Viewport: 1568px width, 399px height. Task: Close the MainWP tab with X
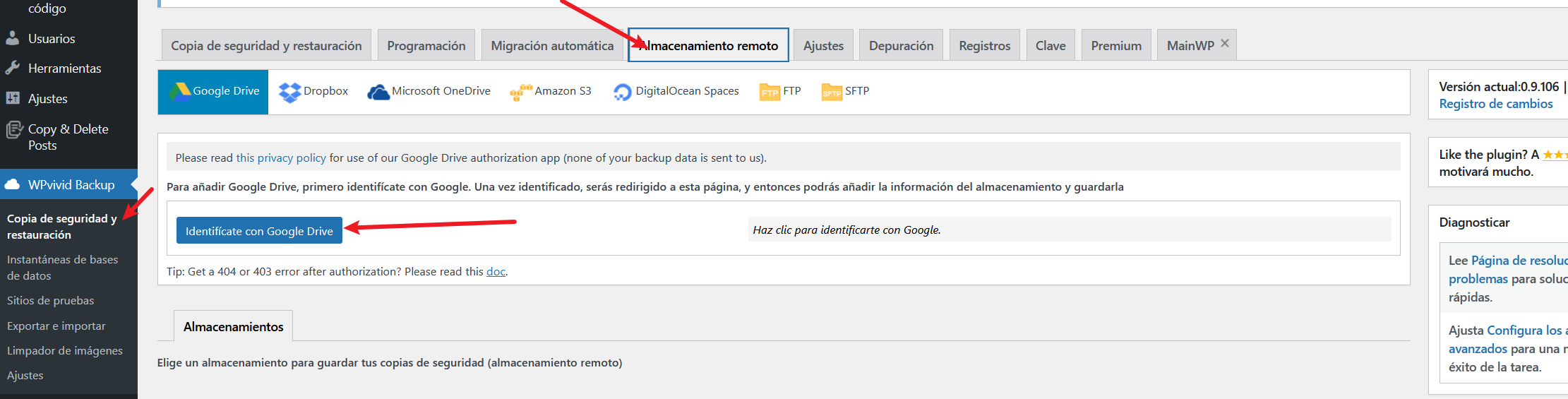pyautogui.click(x=1225, y=43)
